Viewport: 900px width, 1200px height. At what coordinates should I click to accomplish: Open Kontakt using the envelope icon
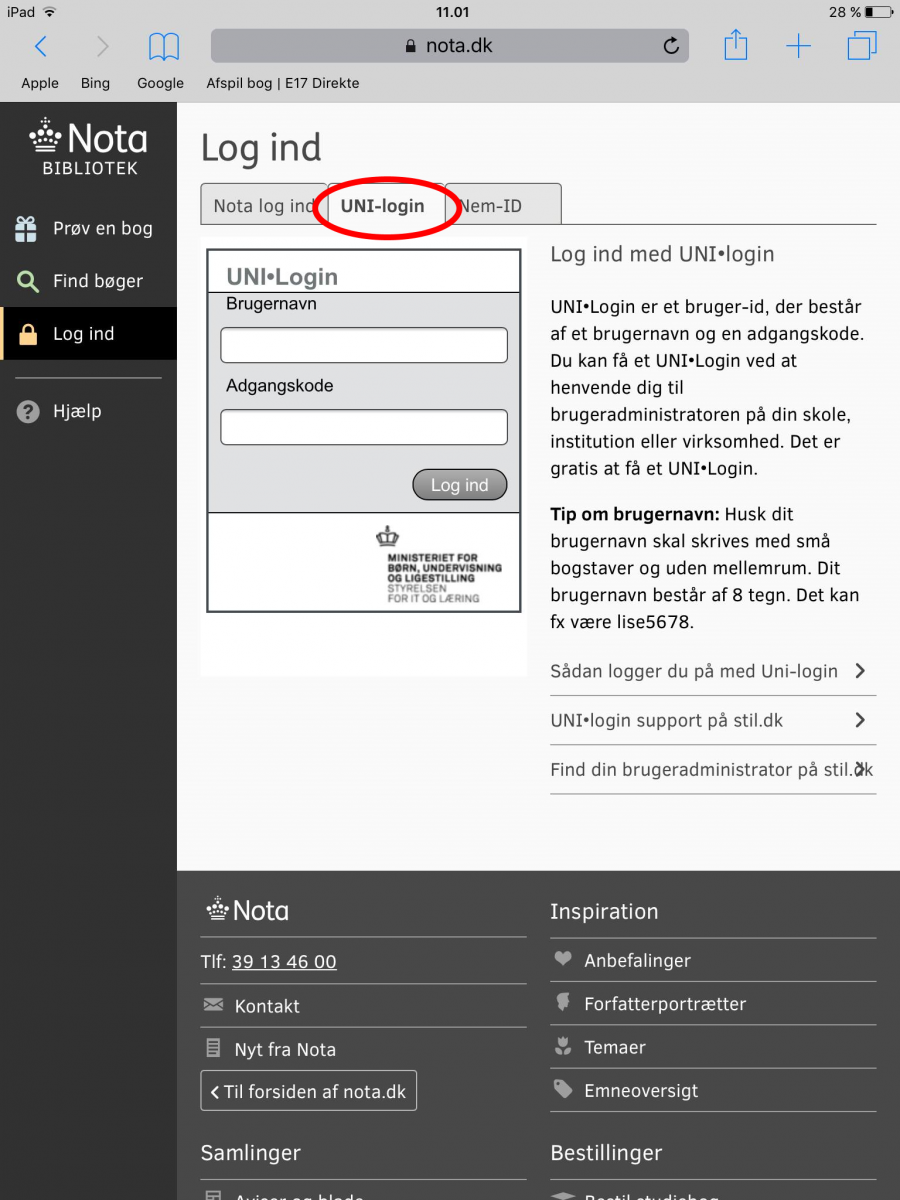212,1006
